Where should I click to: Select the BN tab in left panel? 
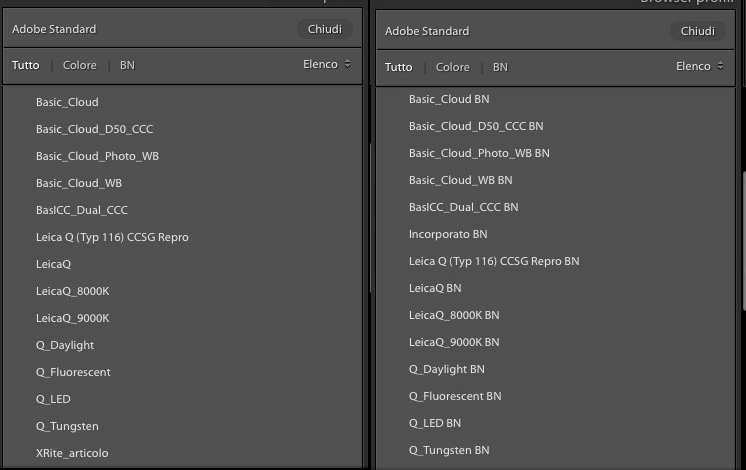pyautogui.click(x=127, y=65)
